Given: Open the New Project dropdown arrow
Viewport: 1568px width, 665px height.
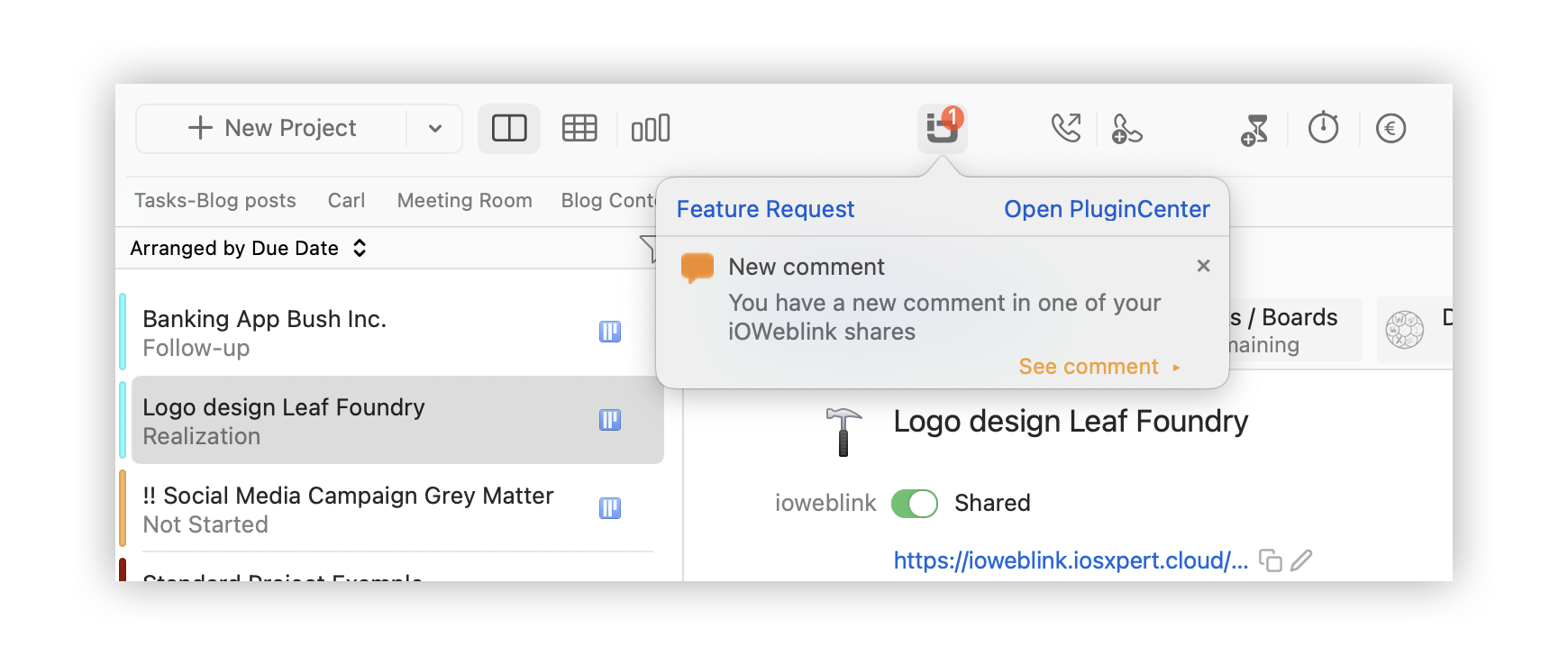Looking at the screenshot, I should coord(435,128).
